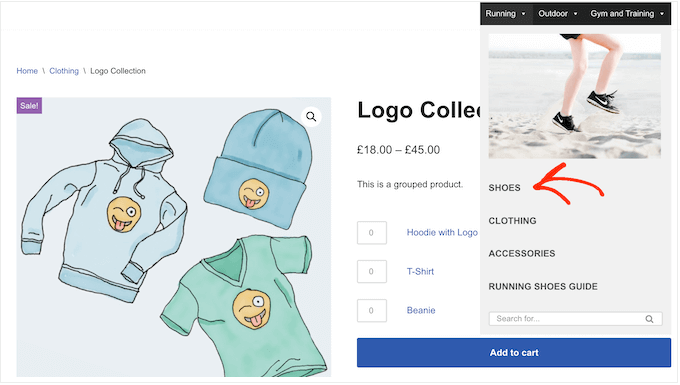Open the Shoes menu entry

[504, 188]
